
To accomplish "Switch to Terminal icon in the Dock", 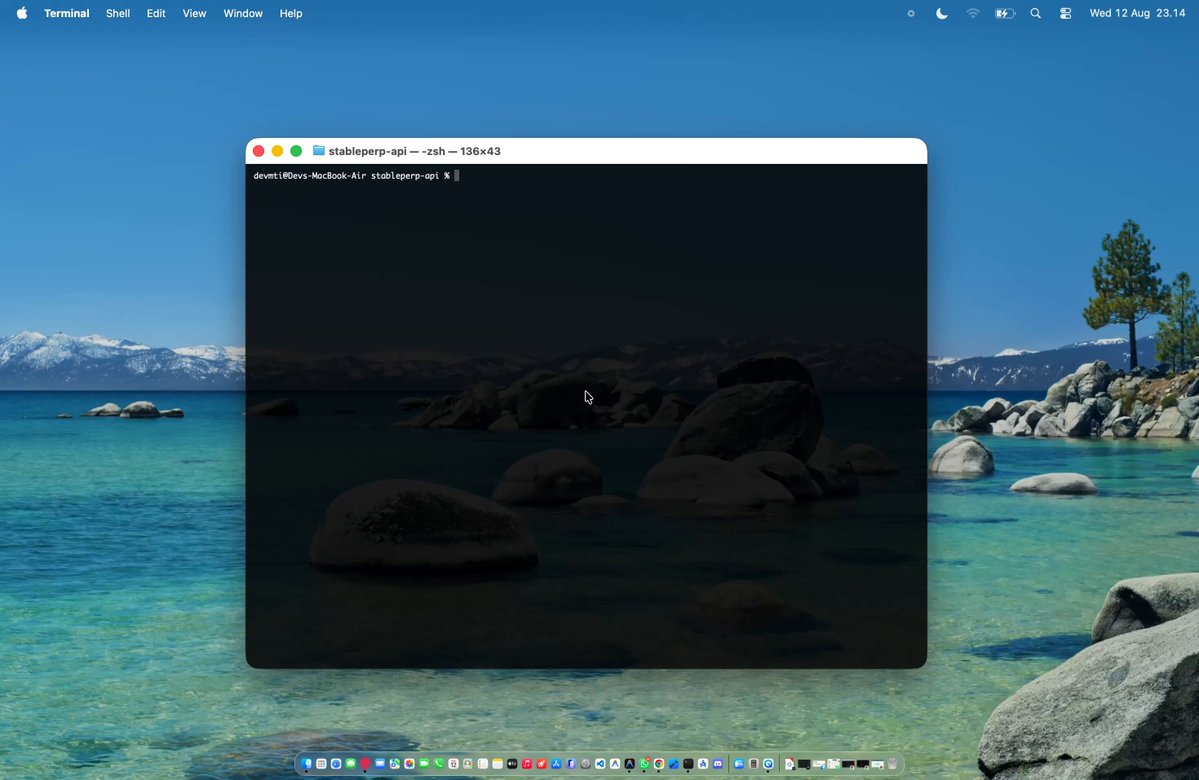I will (688, 763).
